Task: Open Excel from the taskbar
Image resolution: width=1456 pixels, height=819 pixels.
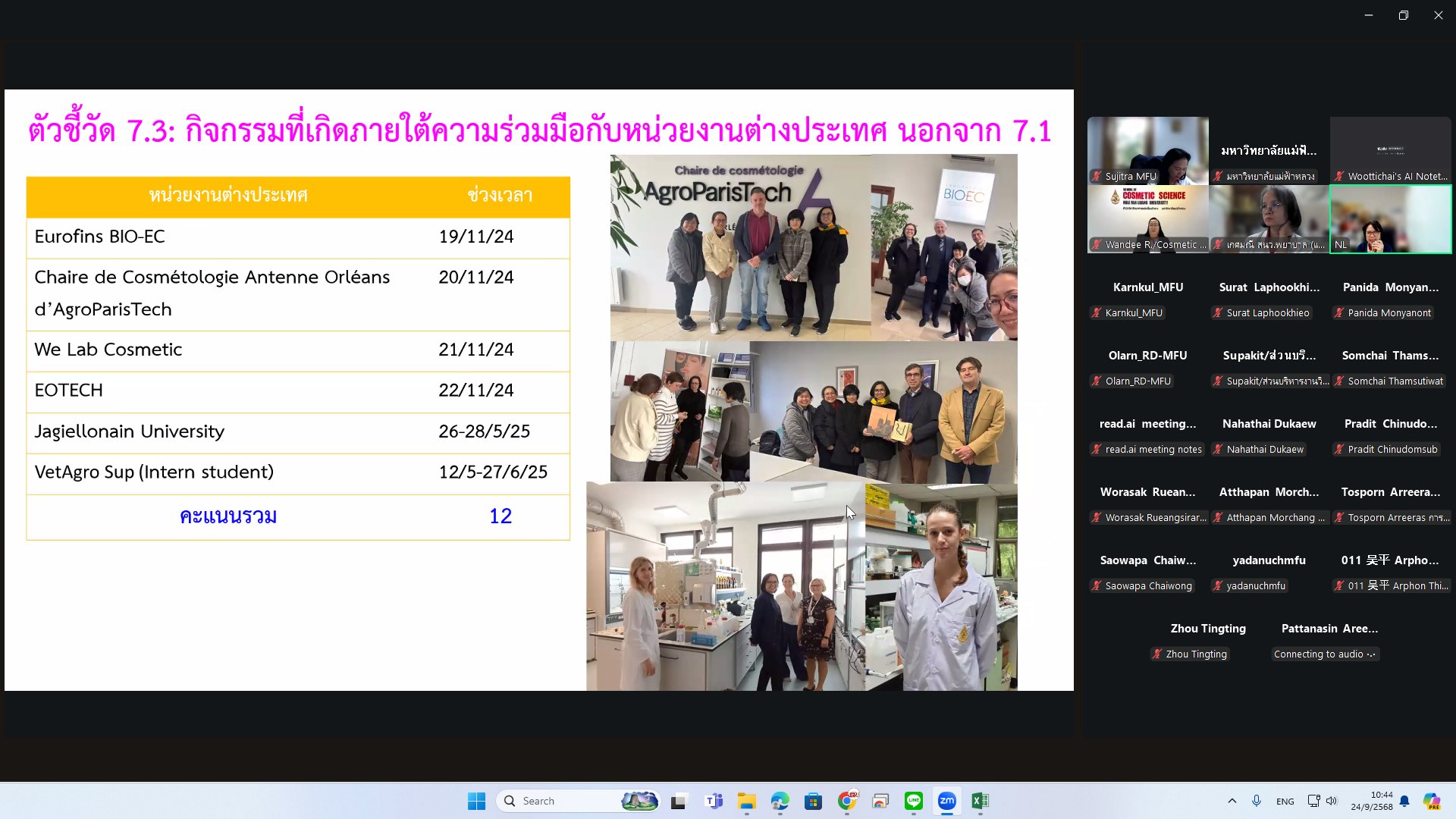Action: click(980, 801)
